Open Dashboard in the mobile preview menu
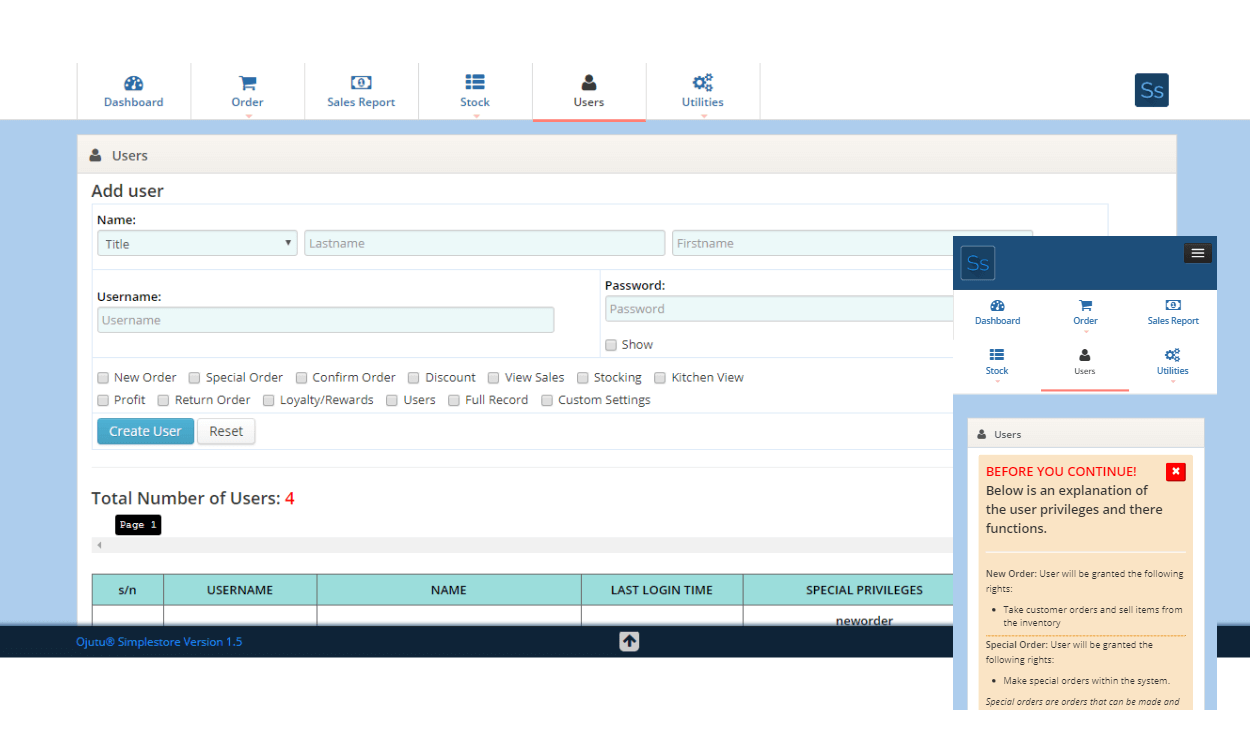Image resolution: width=1250 pixels, height=750 pixels. (998, 312)
